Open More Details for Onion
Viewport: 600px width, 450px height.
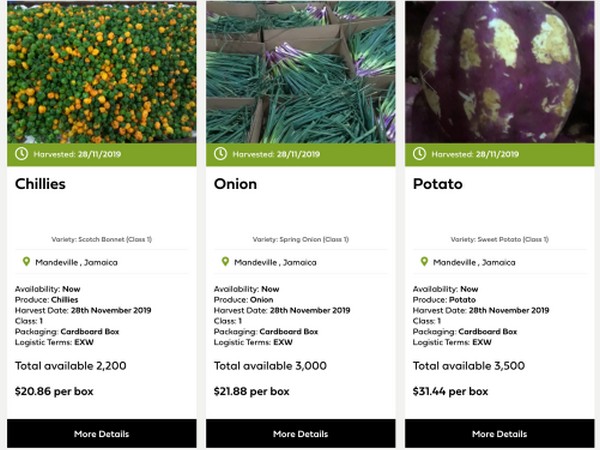tap(300, 434)
